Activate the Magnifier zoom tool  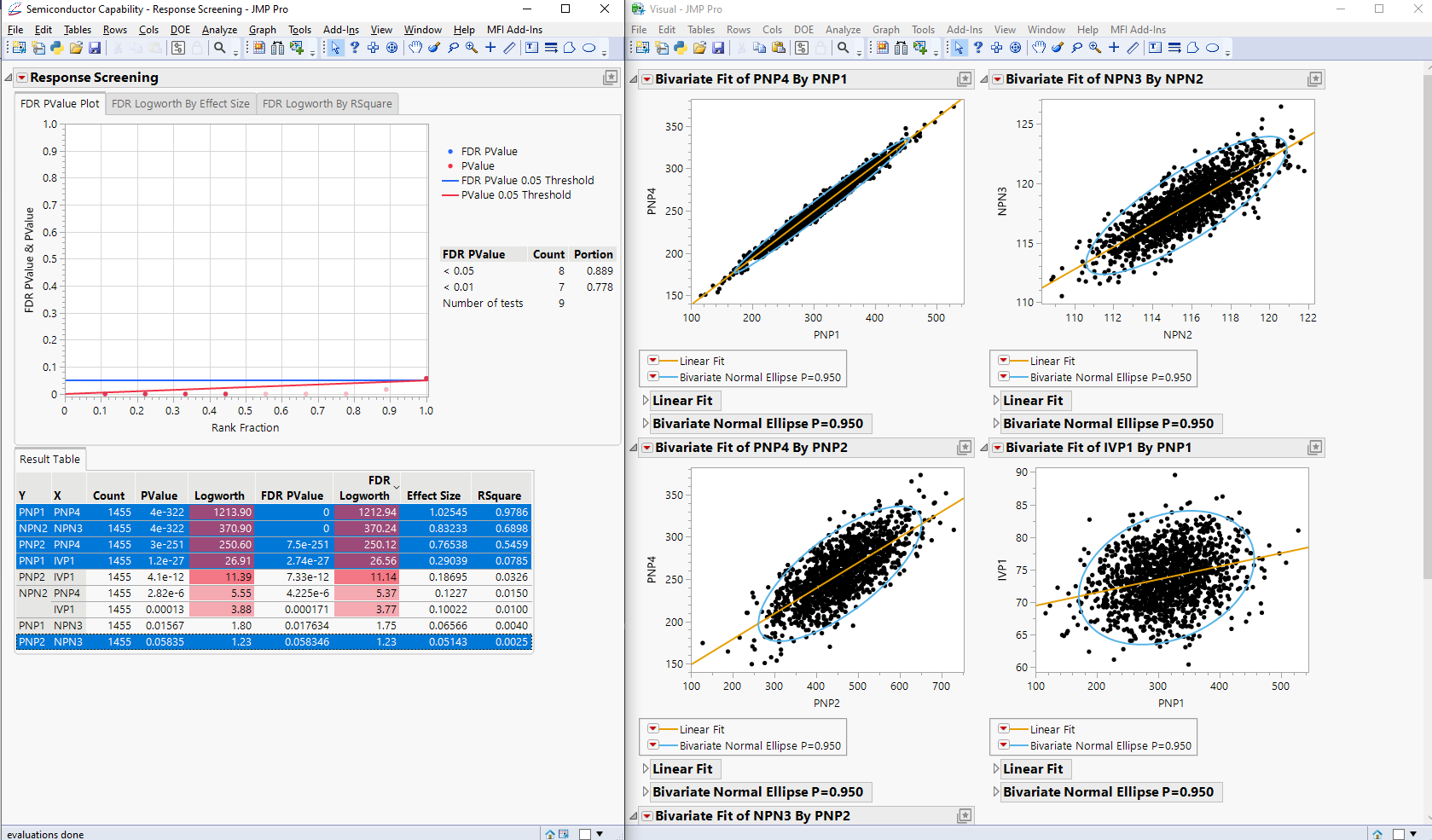(472, 48)
